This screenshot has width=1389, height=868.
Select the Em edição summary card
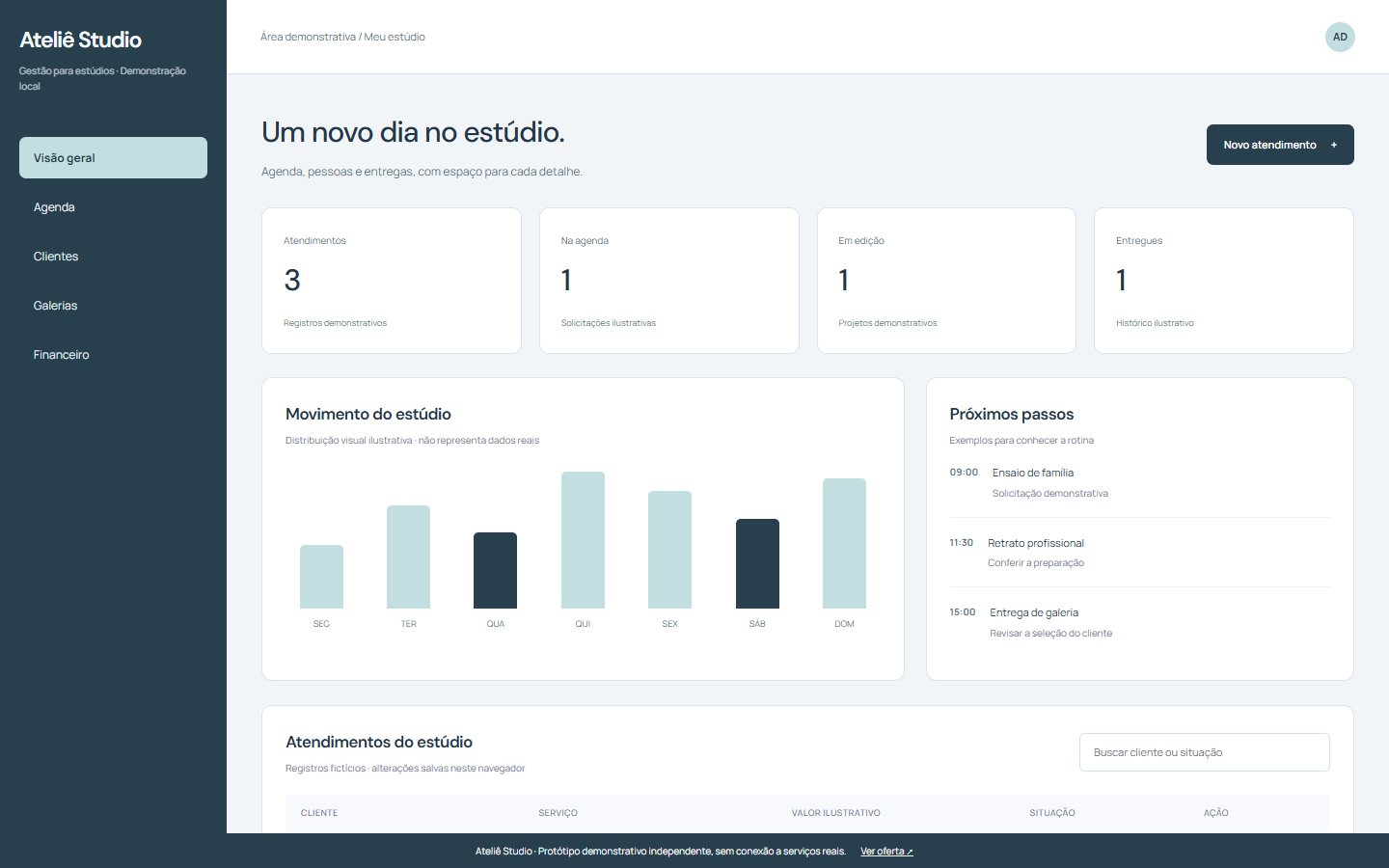[x=946, y=281]
